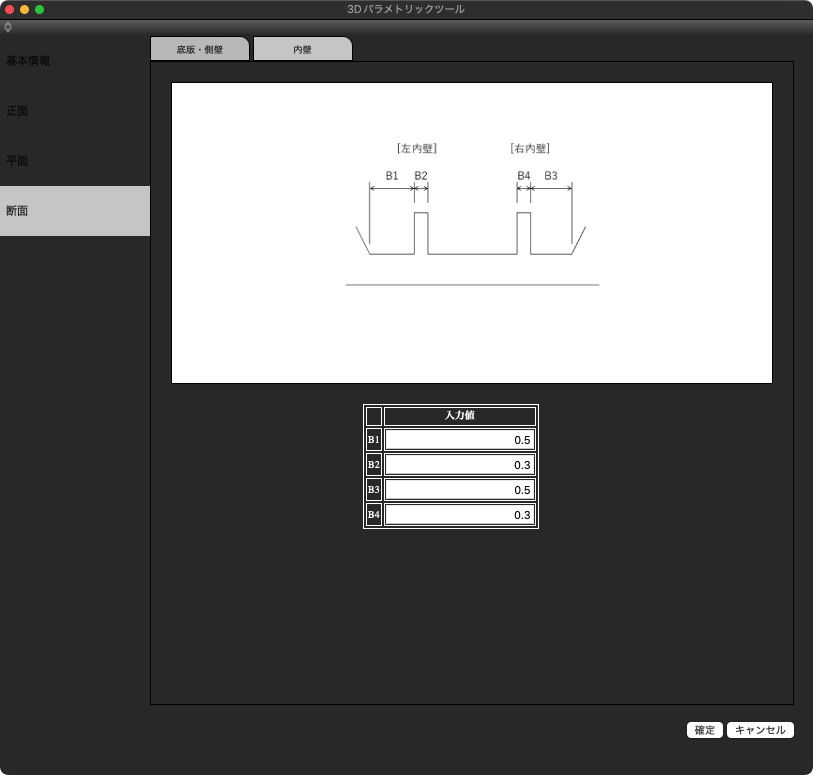Click the B4 row header in the table
The image size is (813, 775).
pyautogui.click(x=373, y=515)
